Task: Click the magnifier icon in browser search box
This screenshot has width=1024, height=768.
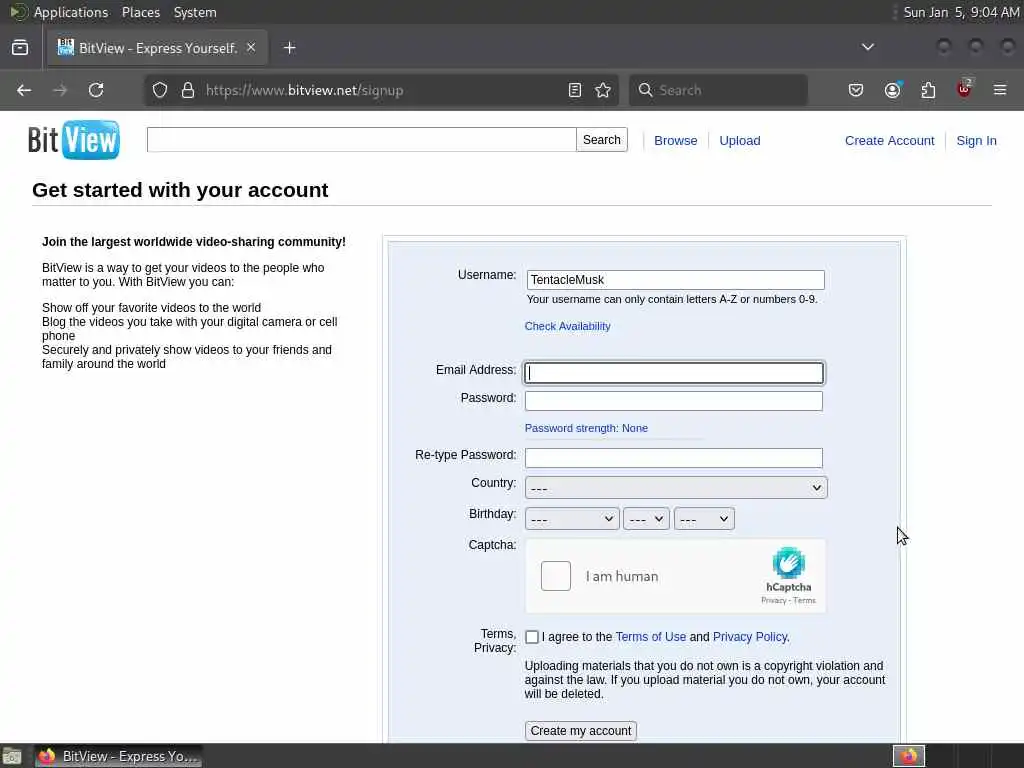Action: pos(645,90)
